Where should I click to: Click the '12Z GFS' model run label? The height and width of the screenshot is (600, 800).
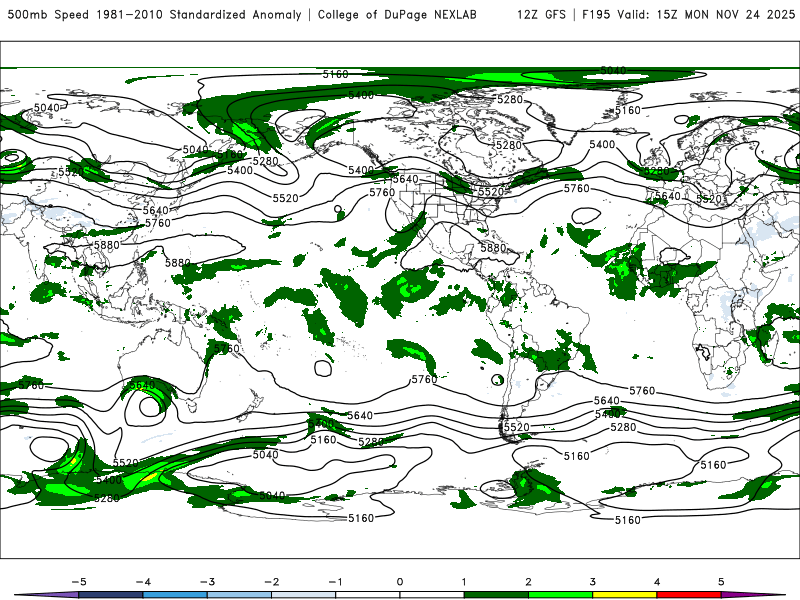pos(541,14)
